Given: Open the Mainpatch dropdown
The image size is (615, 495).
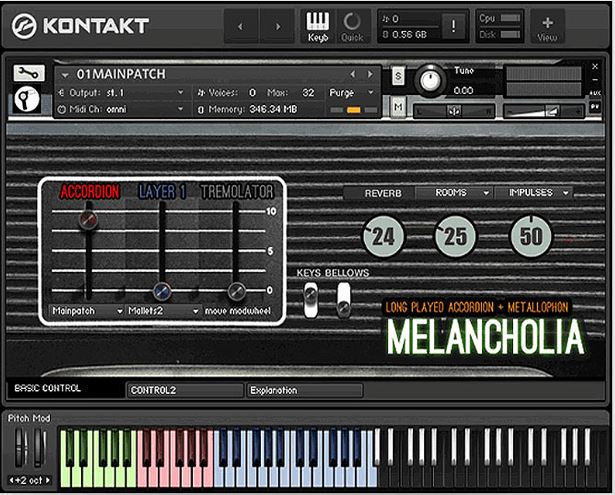Looking at the screenshot, I should tap(86, 311).
